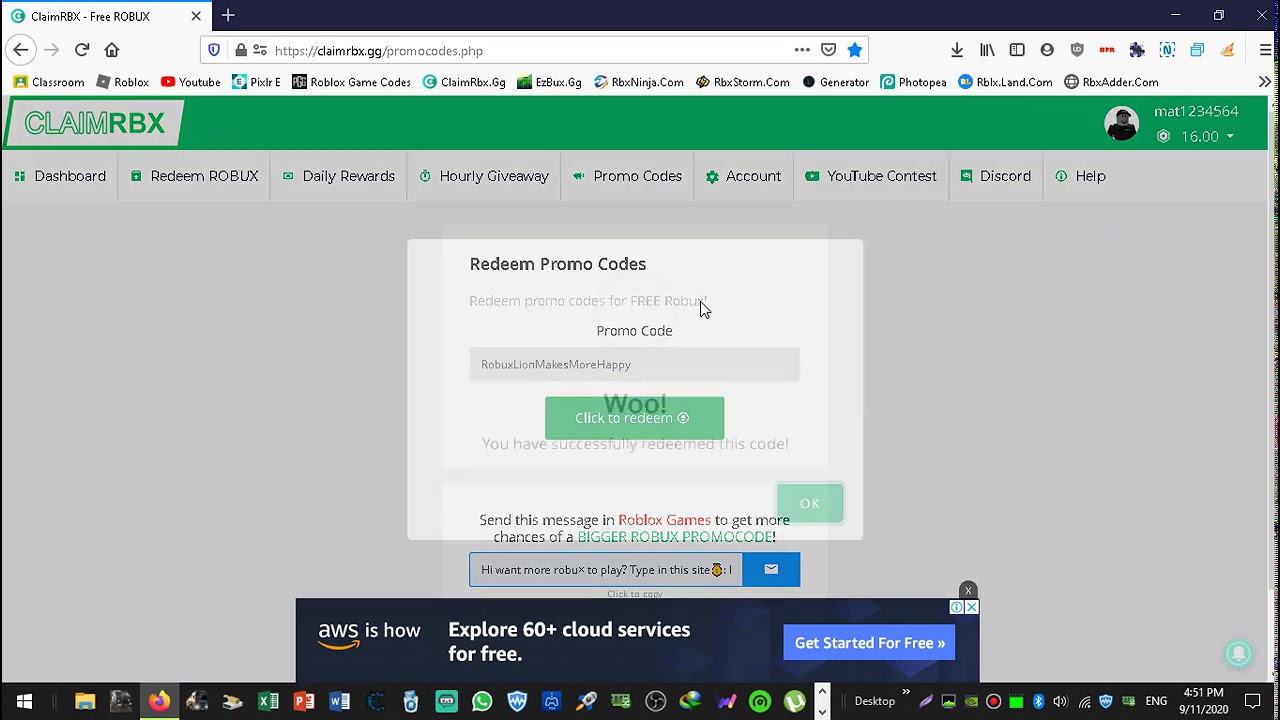
Task: Open the ad info icon
Action: coord(957,607)
